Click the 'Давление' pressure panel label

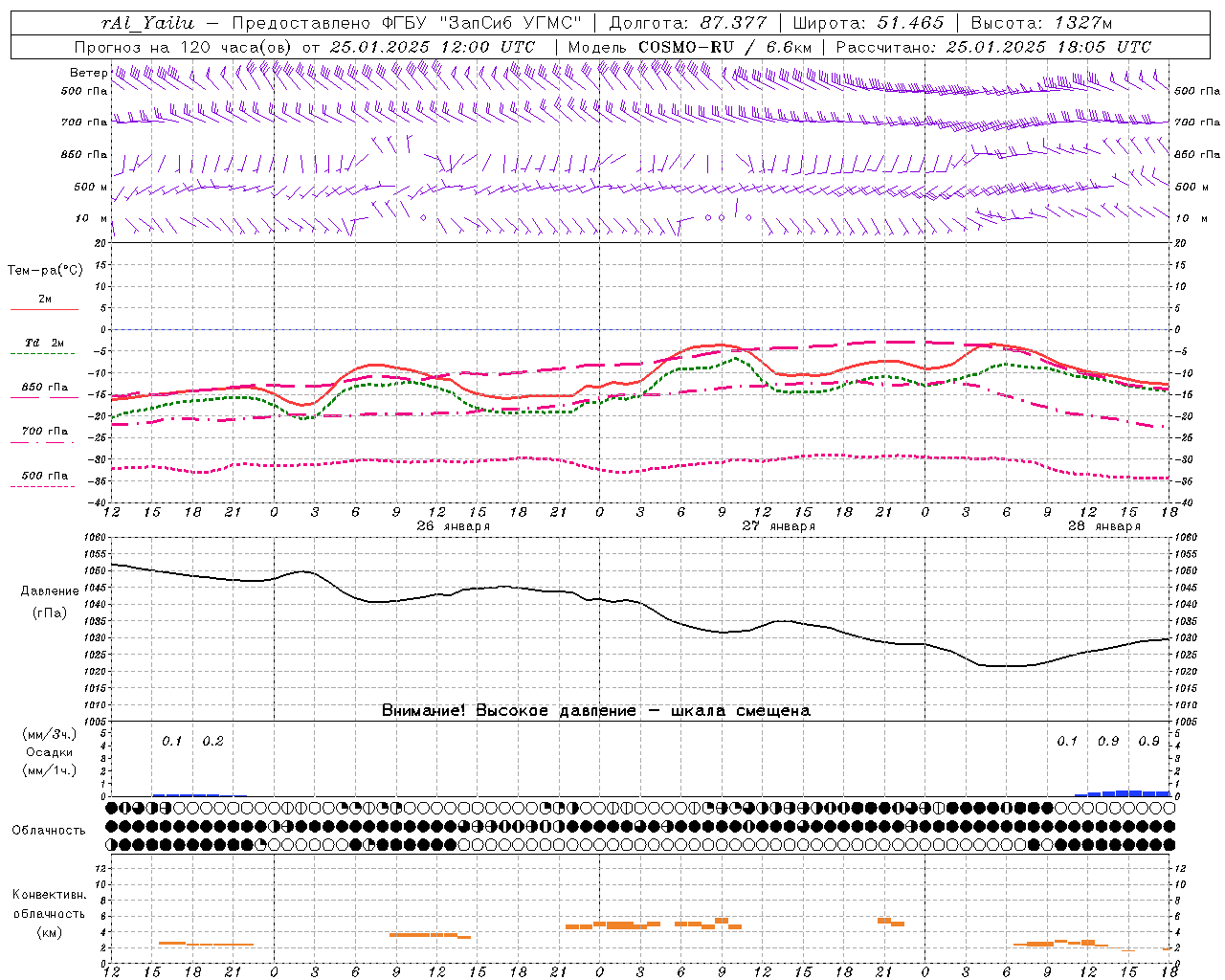pyautogui.click(x=50, y=591)
